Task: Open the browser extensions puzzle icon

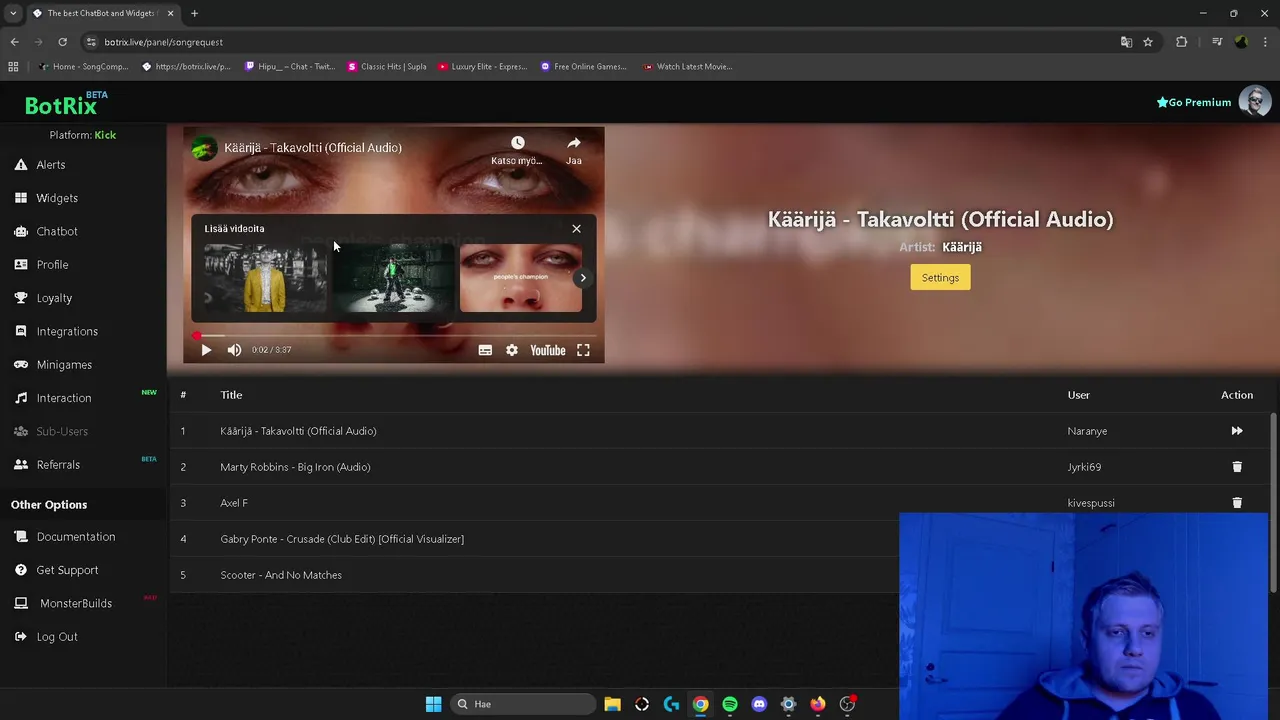Action: (x=1182, y=42)
